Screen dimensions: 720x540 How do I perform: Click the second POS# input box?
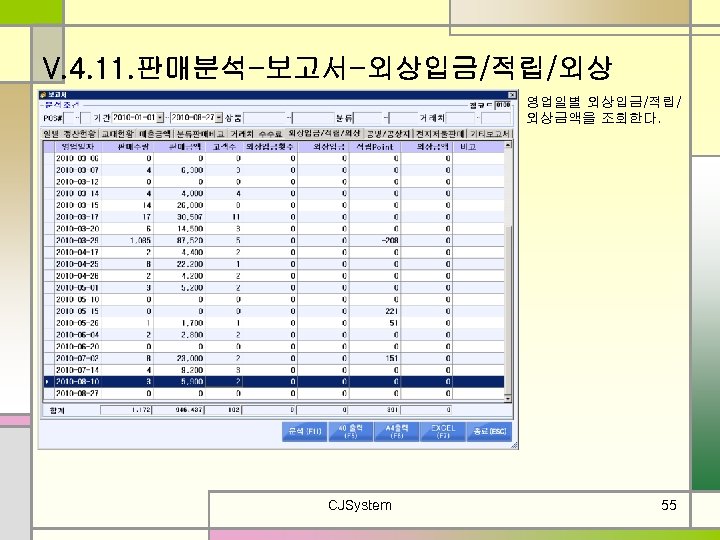point(85,118)
